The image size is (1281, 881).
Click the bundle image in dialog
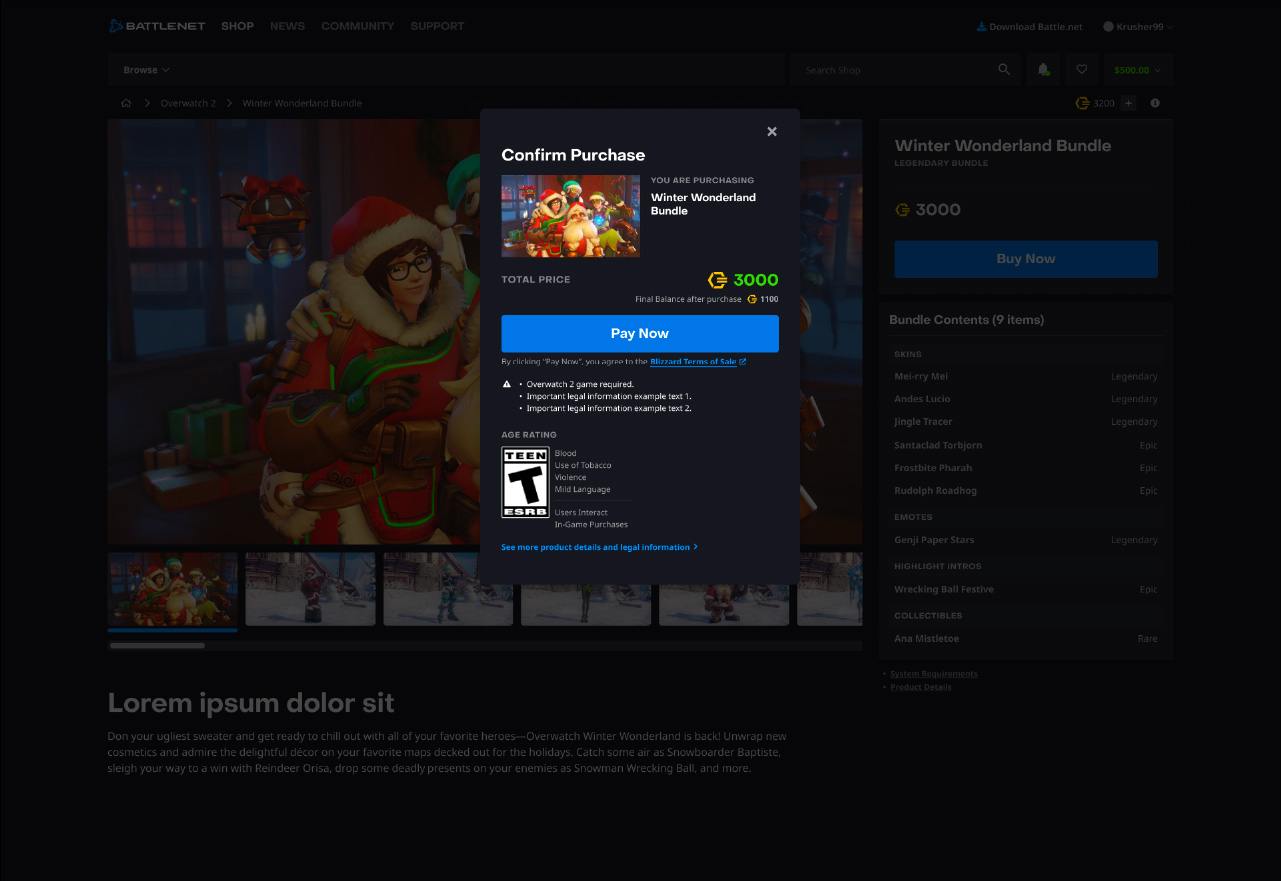click(x=570, y=216)
